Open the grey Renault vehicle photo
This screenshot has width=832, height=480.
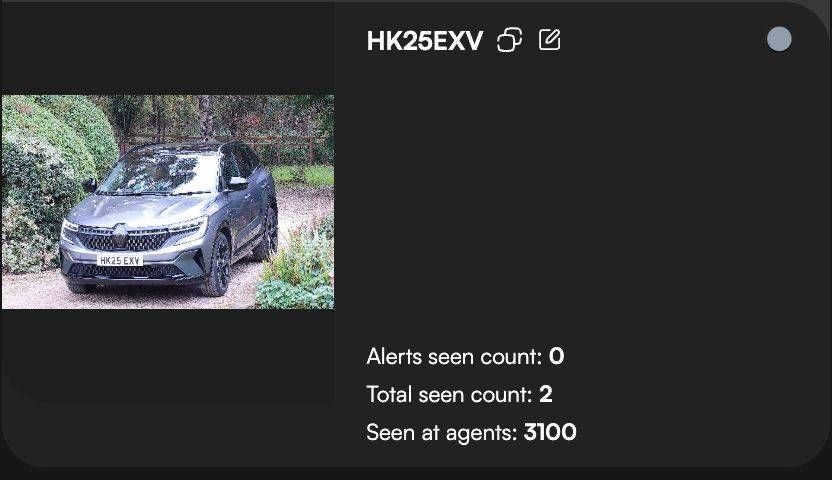(168, 202)
